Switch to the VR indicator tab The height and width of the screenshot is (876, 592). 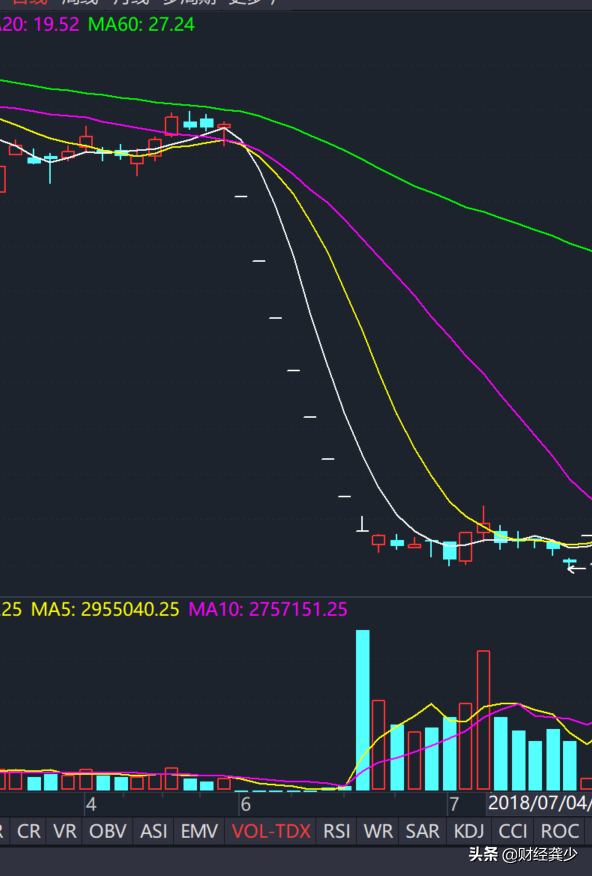coord(65,831)
